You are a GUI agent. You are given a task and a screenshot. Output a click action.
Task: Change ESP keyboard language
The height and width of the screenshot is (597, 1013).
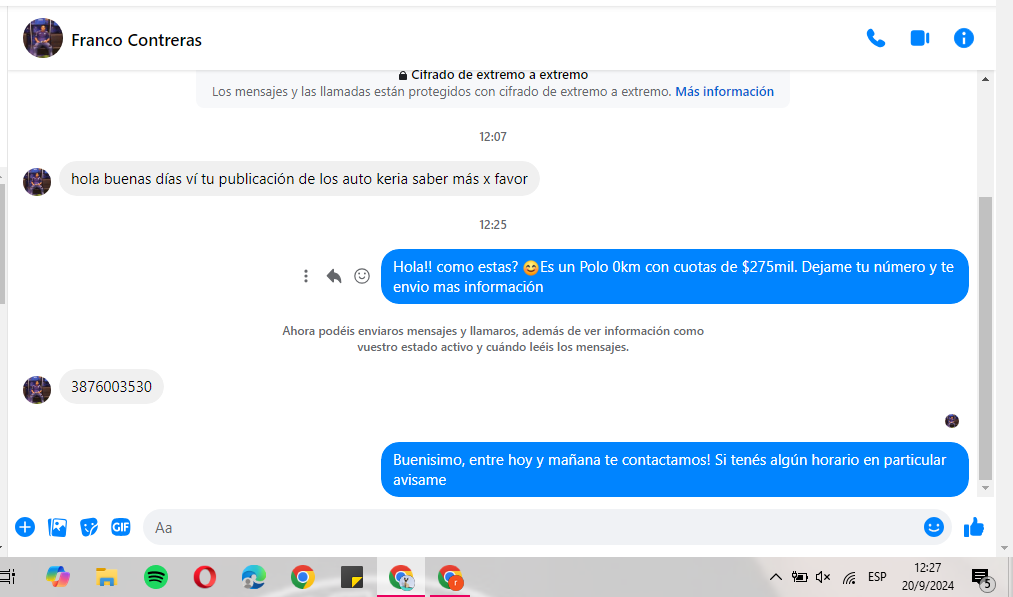(x=877, y=576)
